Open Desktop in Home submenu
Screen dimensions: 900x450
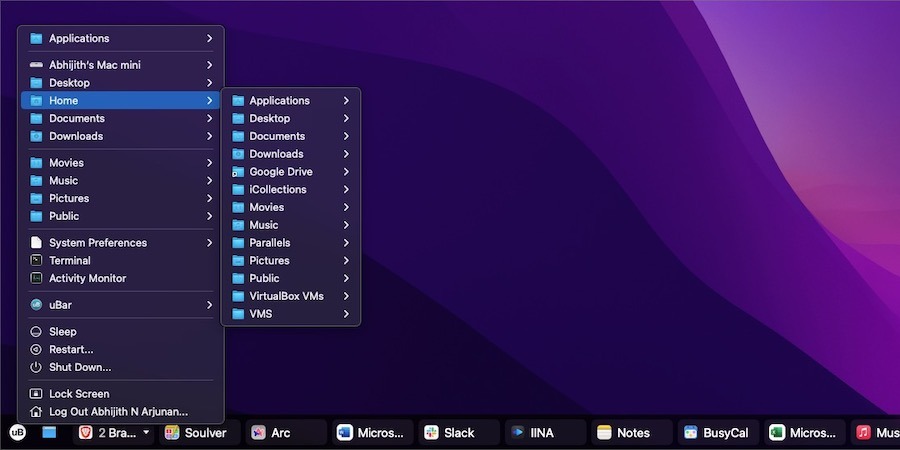tap(291, 118)
